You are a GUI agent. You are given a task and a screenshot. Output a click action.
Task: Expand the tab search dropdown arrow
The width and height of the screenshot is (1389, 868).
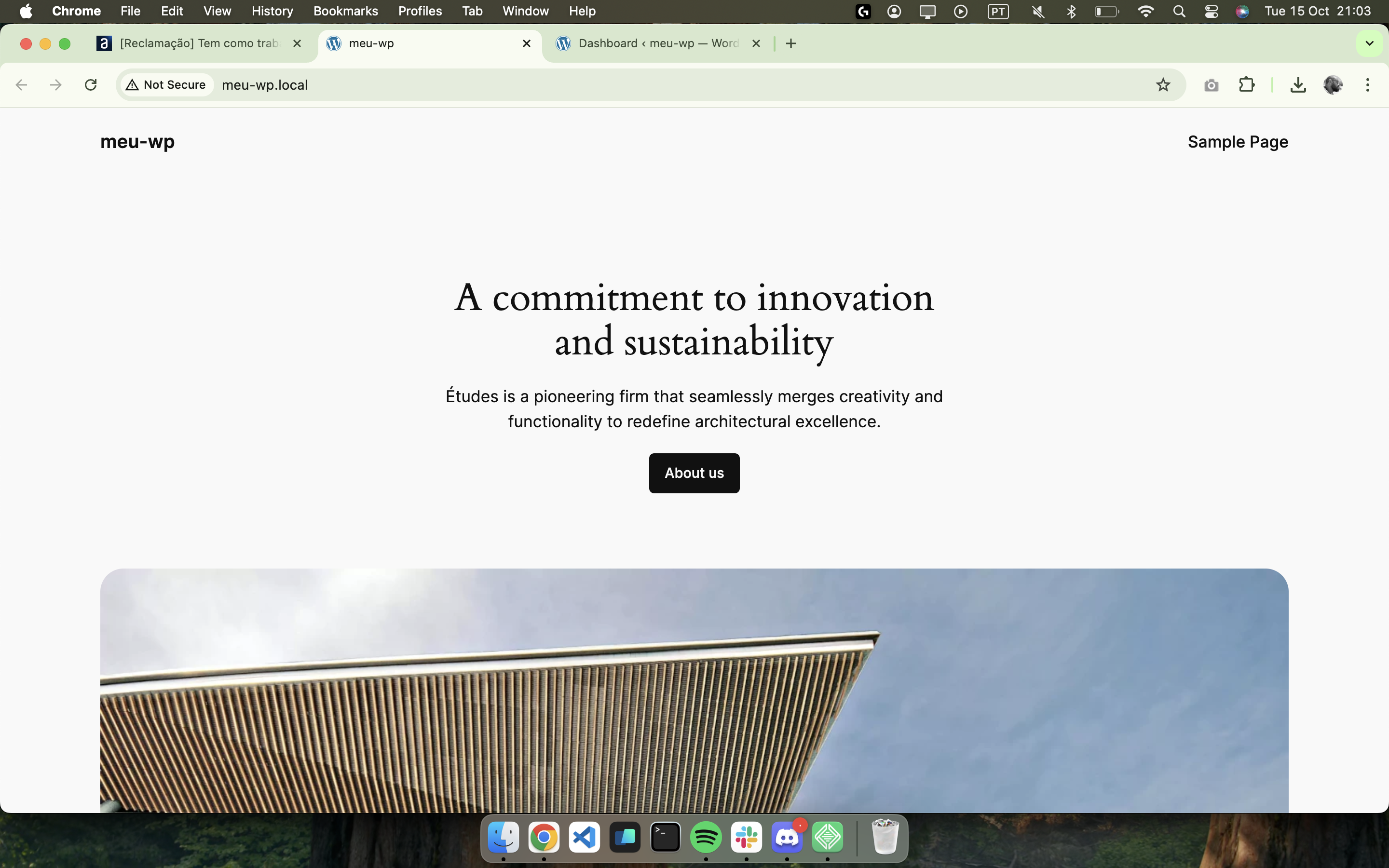(1370, 43)
